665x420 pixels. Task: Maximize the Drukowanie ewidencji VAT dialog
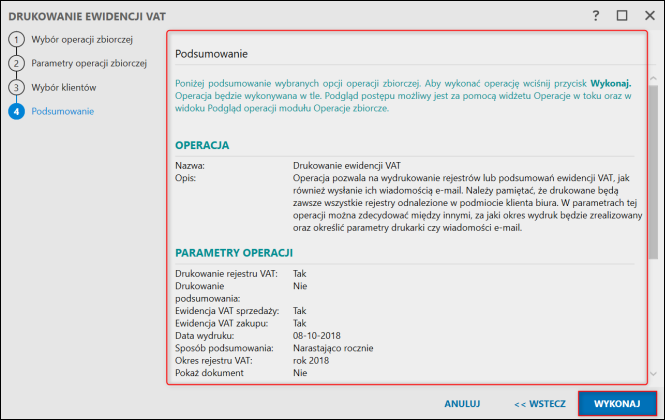pyautogui.click(x=622, y=16)
